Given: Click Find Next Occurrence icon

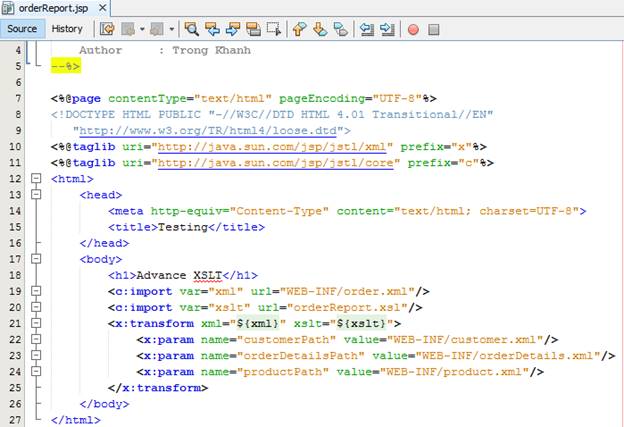Looking at the screenshot, I should (x=233, y=29).
